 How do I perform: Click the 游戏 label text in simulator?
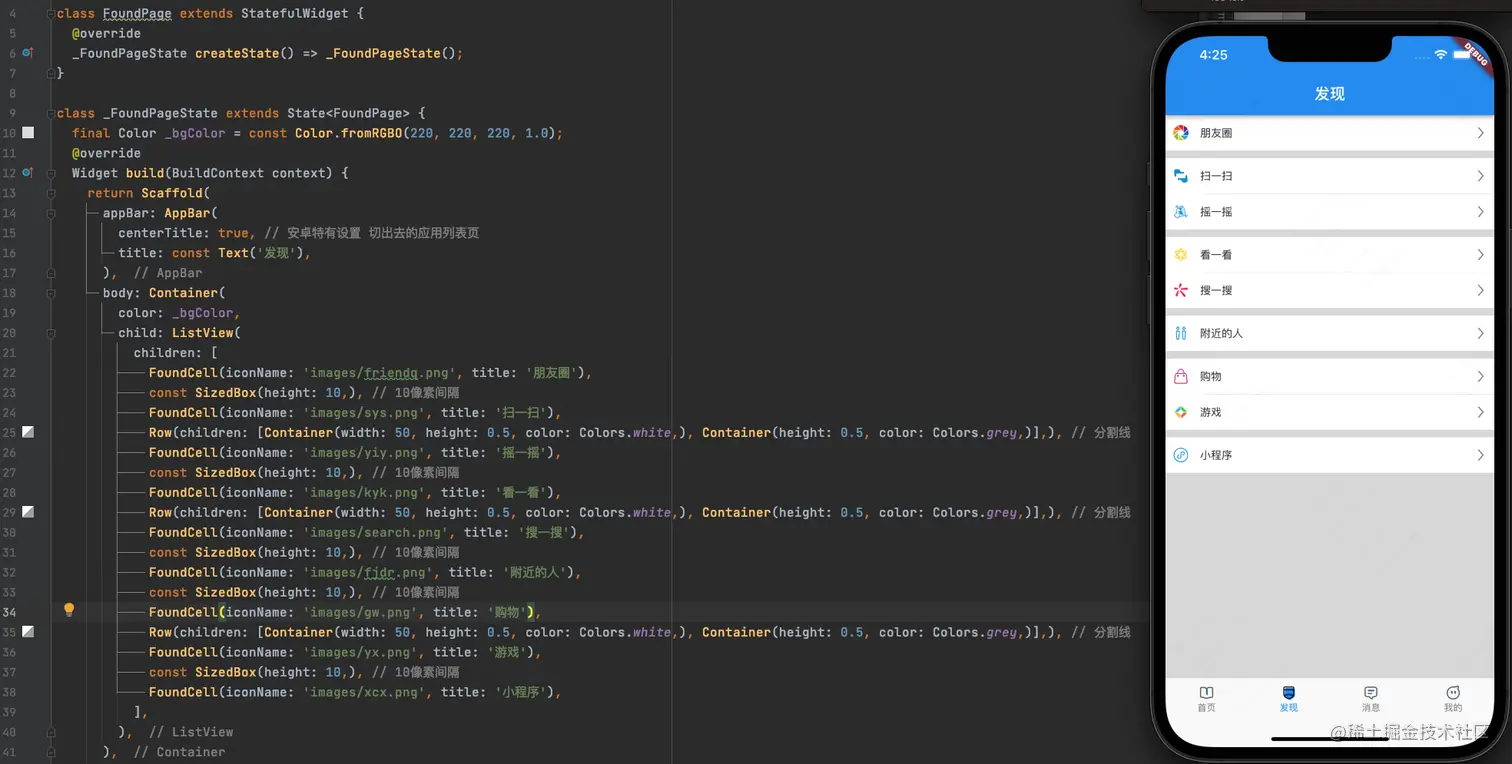pos(1211,412)
